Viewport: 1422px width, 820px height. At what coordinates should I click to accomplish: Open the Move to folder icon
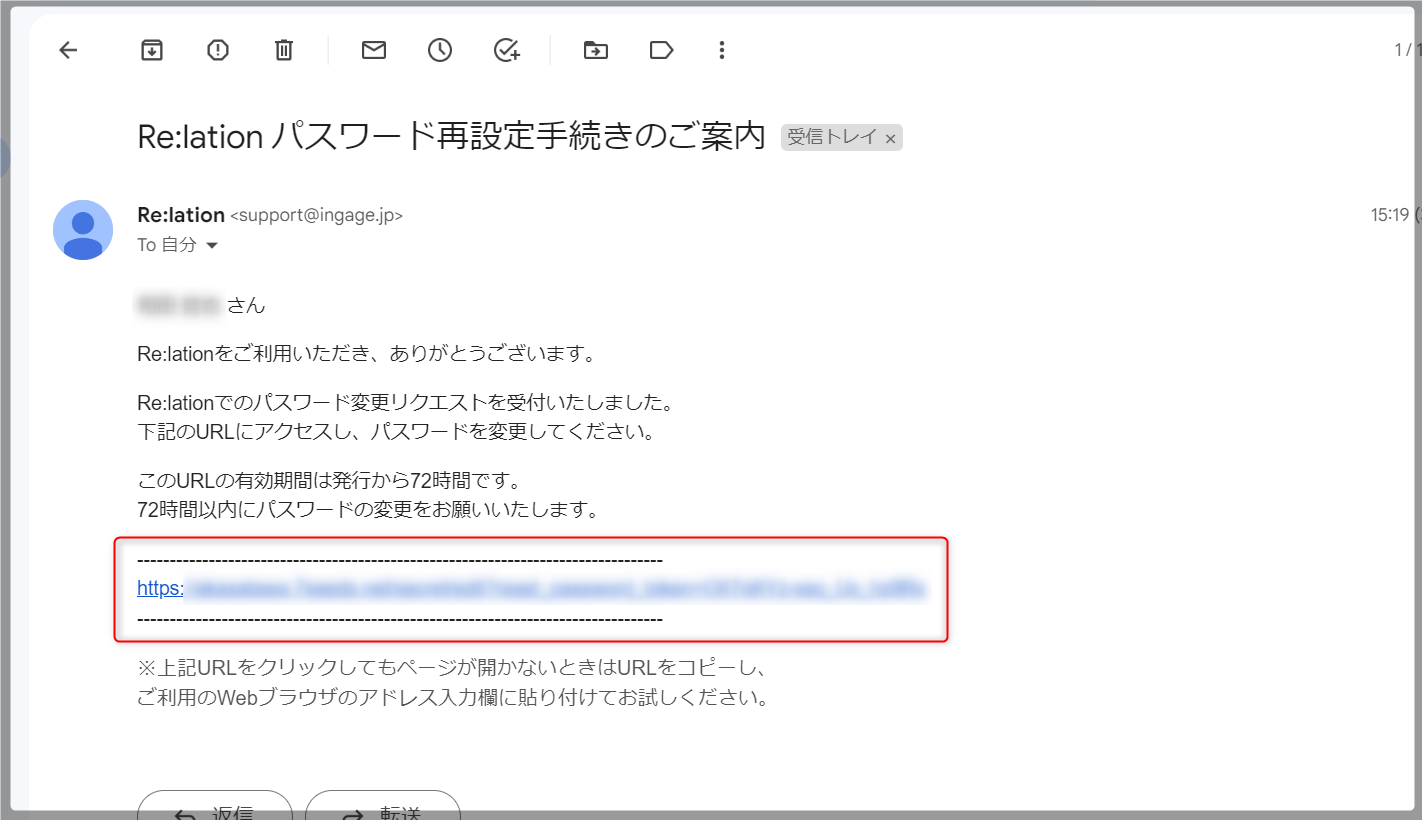[x=596, y=50]
